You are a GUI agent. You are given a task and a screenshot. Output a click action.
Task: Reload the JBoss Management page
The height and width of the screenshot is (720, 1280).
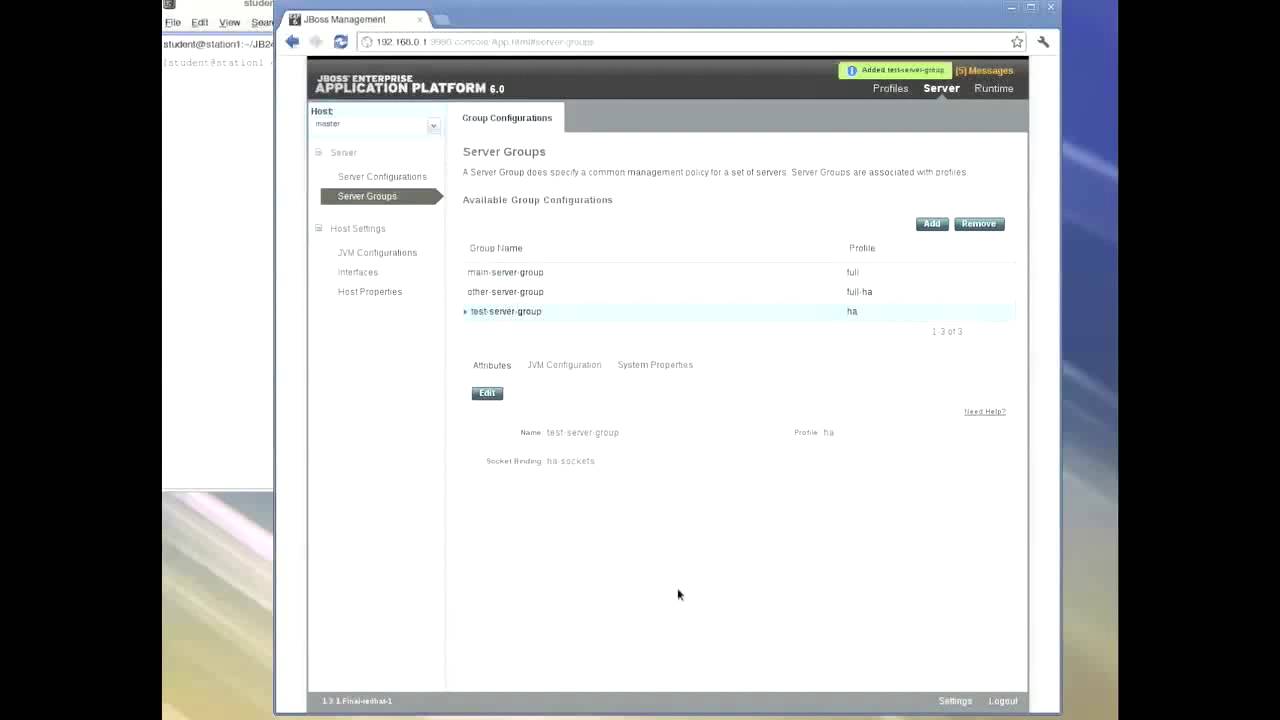tap(340, 42)
